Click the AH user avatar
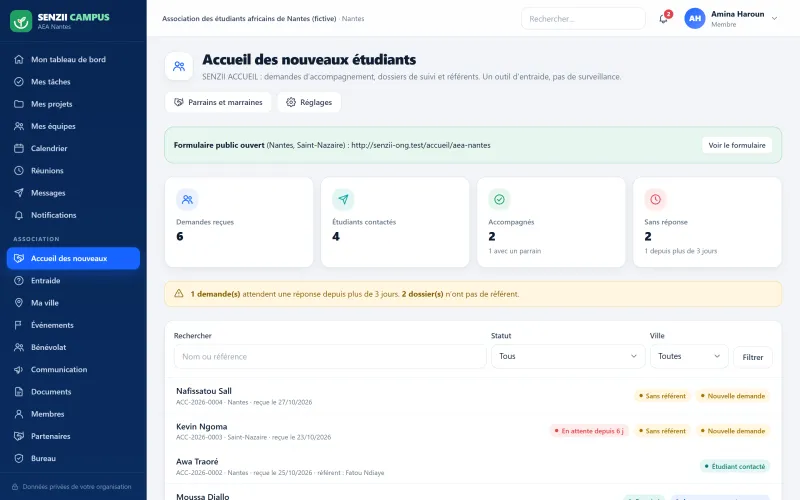Image resolution: width=800 pixels, height=500 pixels. click(x=695, y=18)
